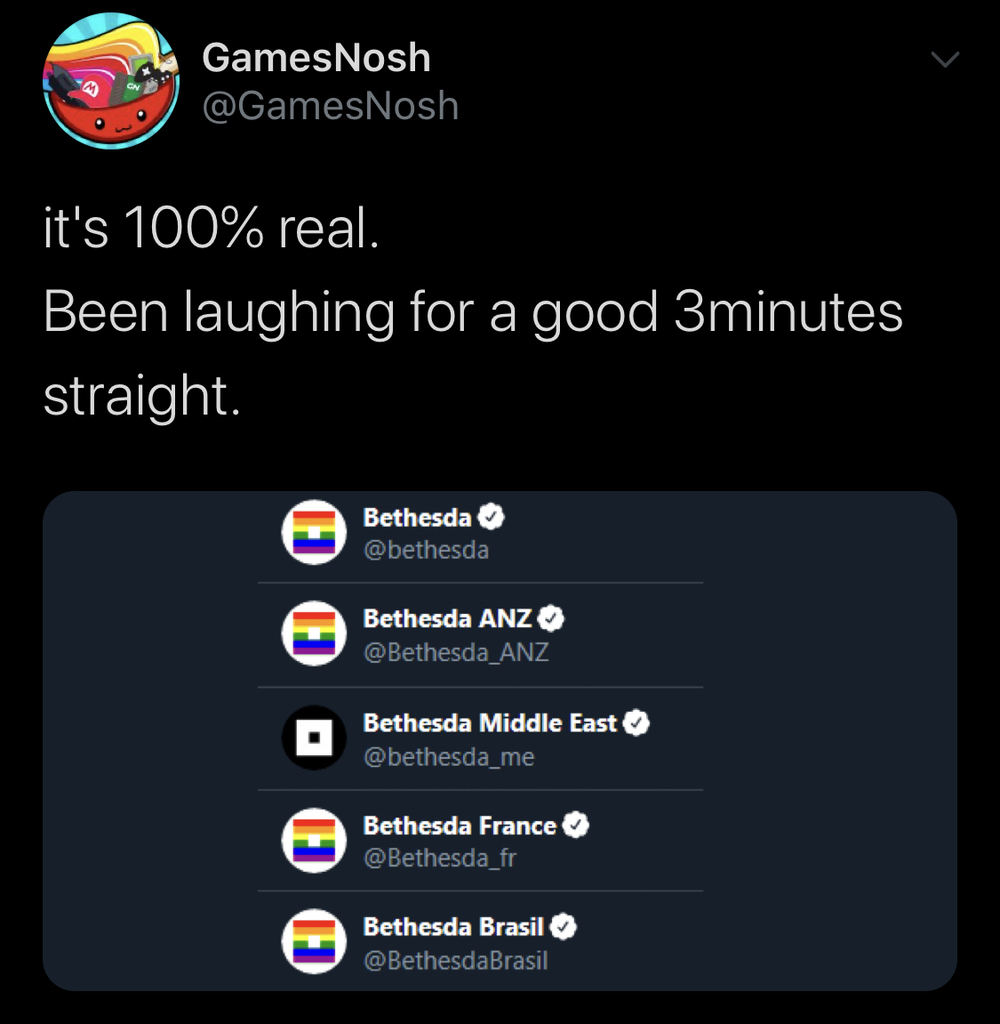Click verified badge next to Bethesda

(x=491, y=517)
